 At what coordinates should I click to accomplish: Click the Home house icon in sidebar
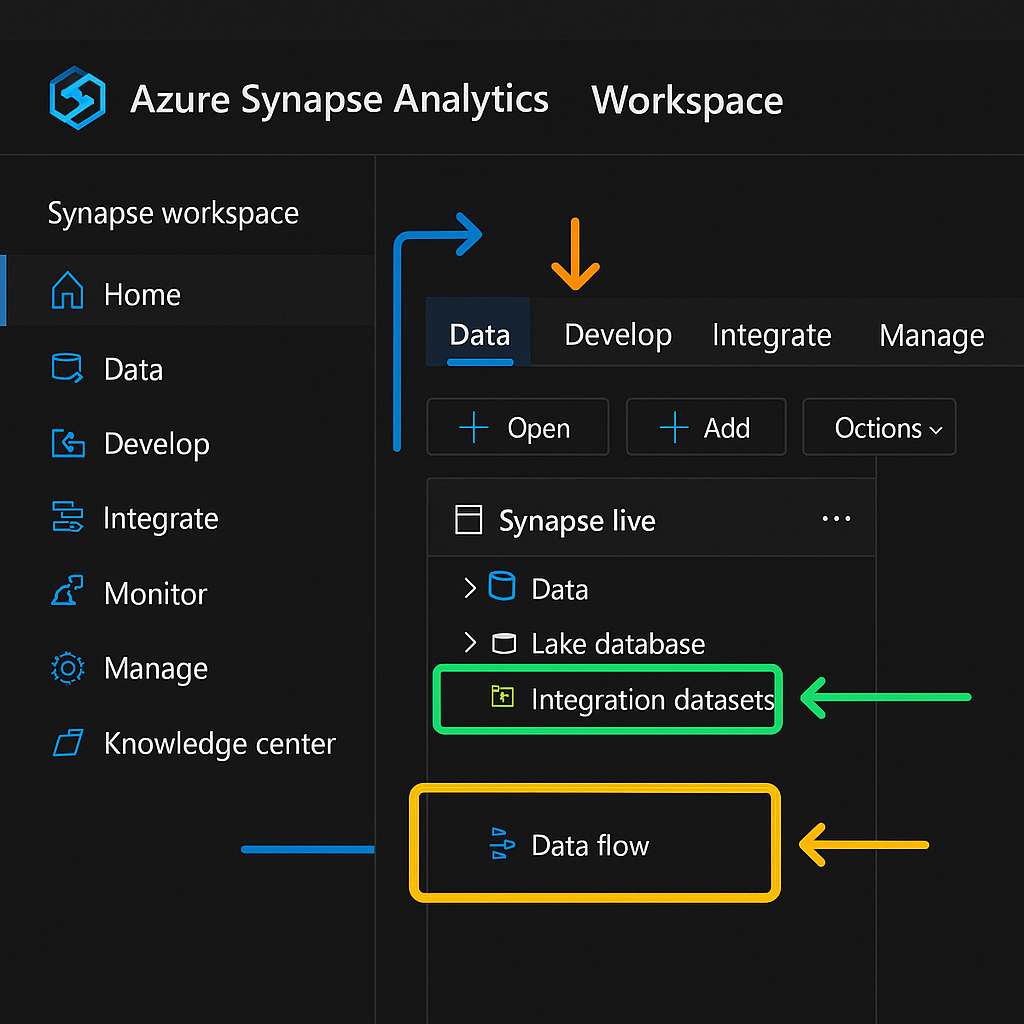click(x=67, y=291)
